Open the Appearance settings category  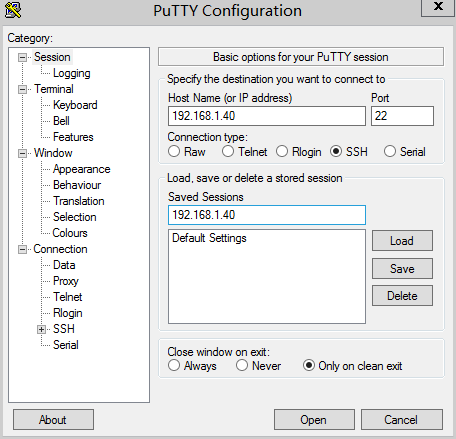82,169
